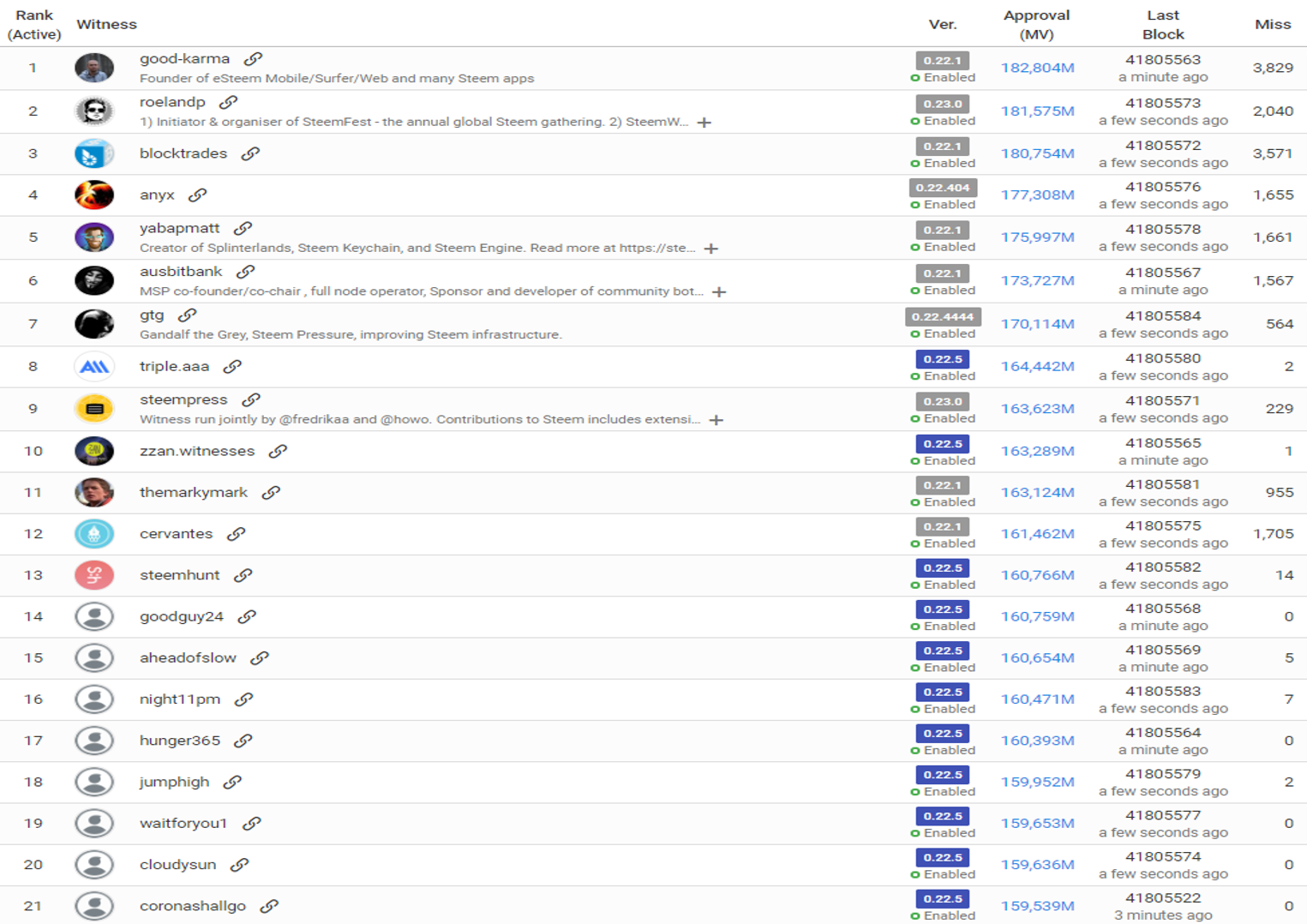Open the link icon beside yabapmatt
The image size is (1307, 924).
pyautogui.click(x=243, y=228)
